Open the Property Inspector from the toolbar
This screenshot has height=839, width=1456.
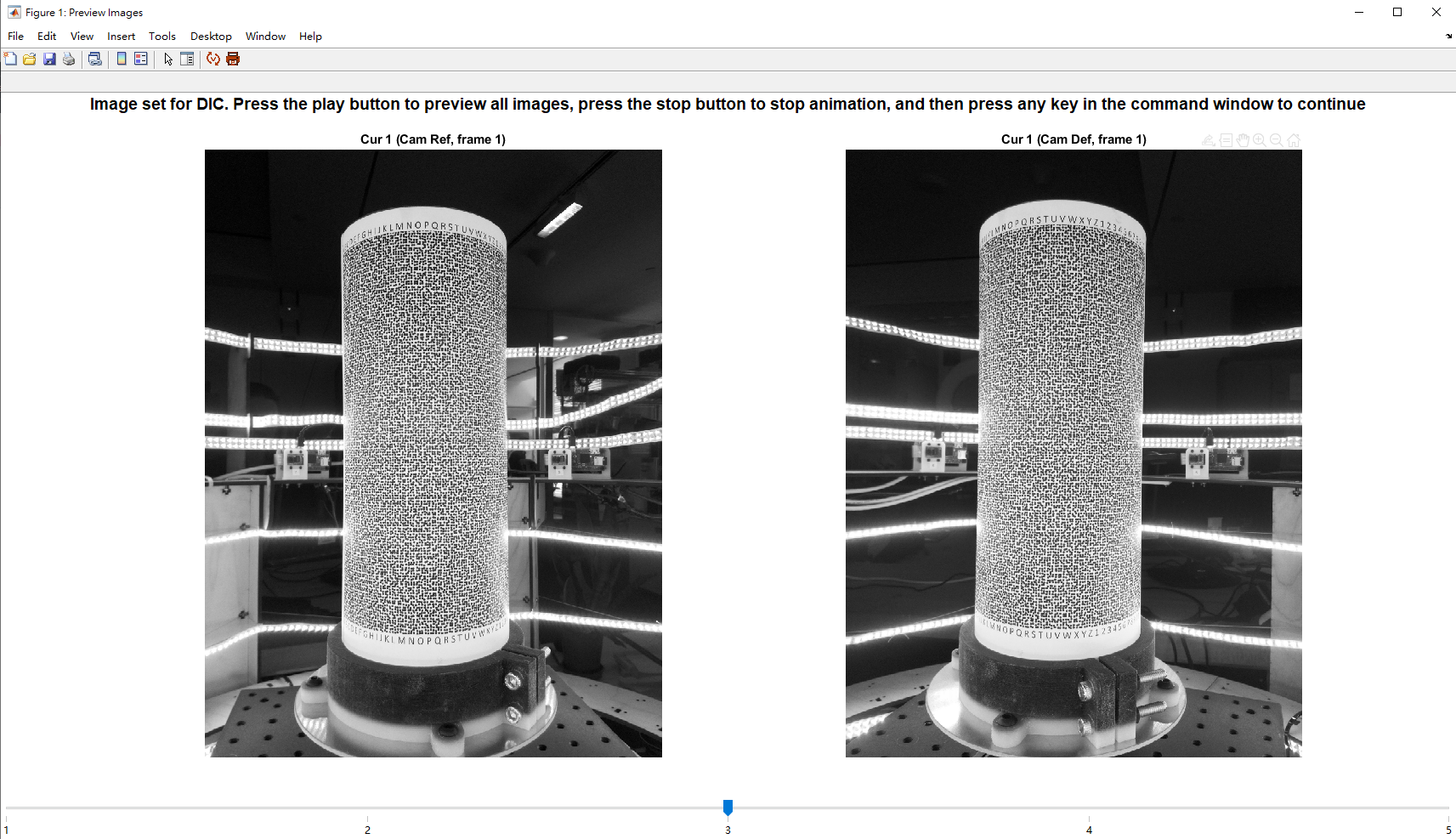187,59
